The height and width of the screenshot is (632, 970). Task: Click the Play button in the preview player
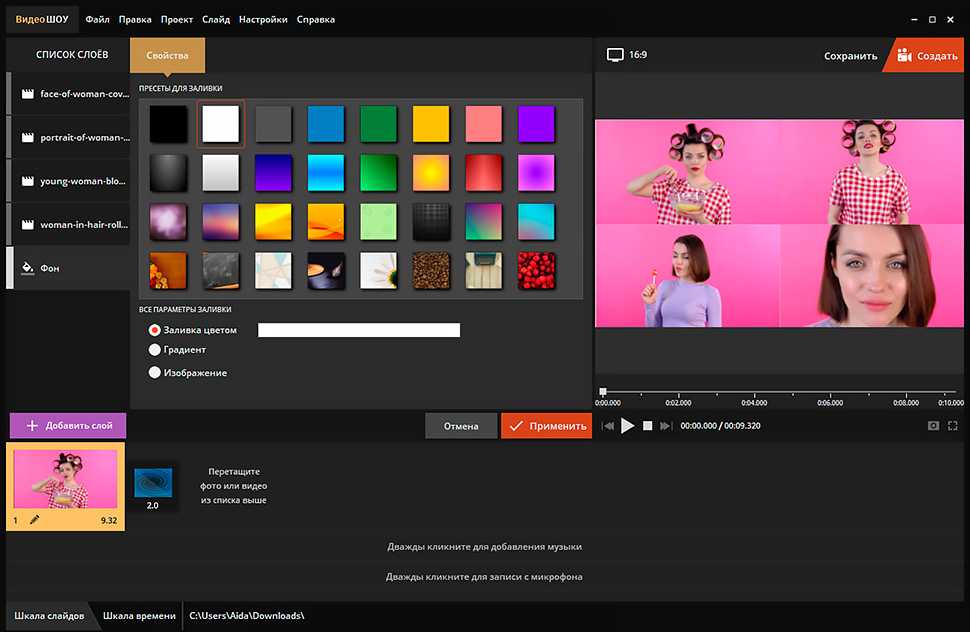(628, 426)
